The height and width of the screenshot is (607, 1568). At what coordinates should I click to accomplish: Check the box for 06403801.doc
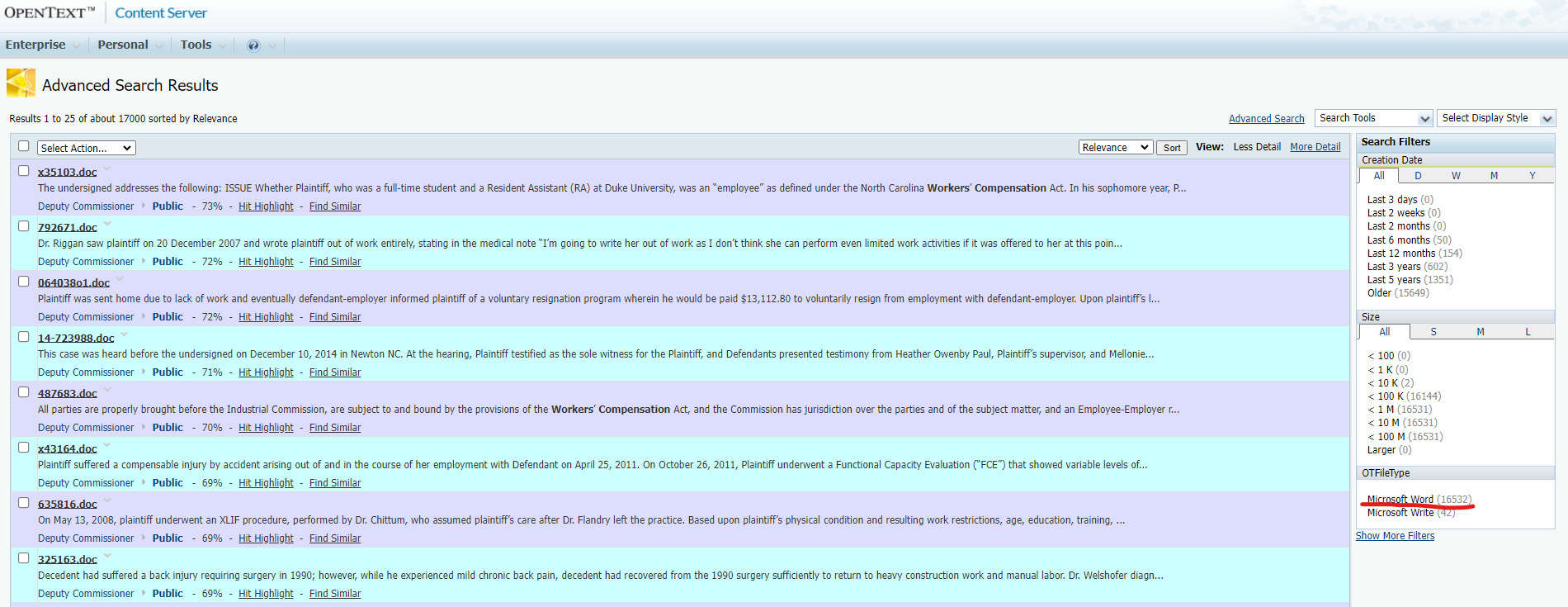[24, 282]
